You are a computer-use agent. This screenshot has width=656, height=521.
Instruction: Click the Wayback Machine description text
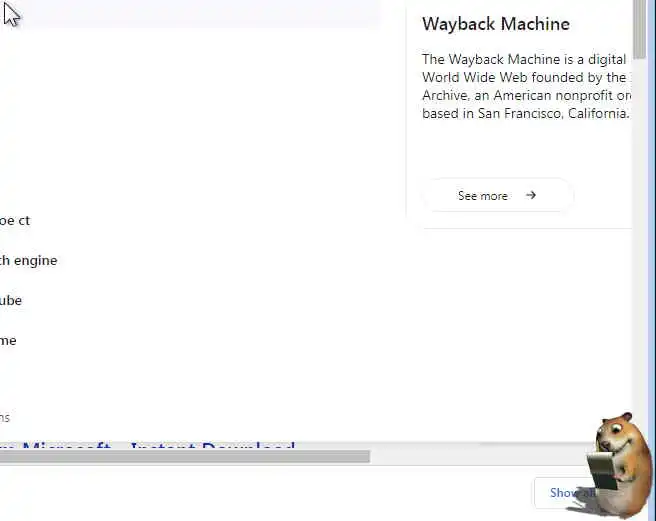point(526,86)
